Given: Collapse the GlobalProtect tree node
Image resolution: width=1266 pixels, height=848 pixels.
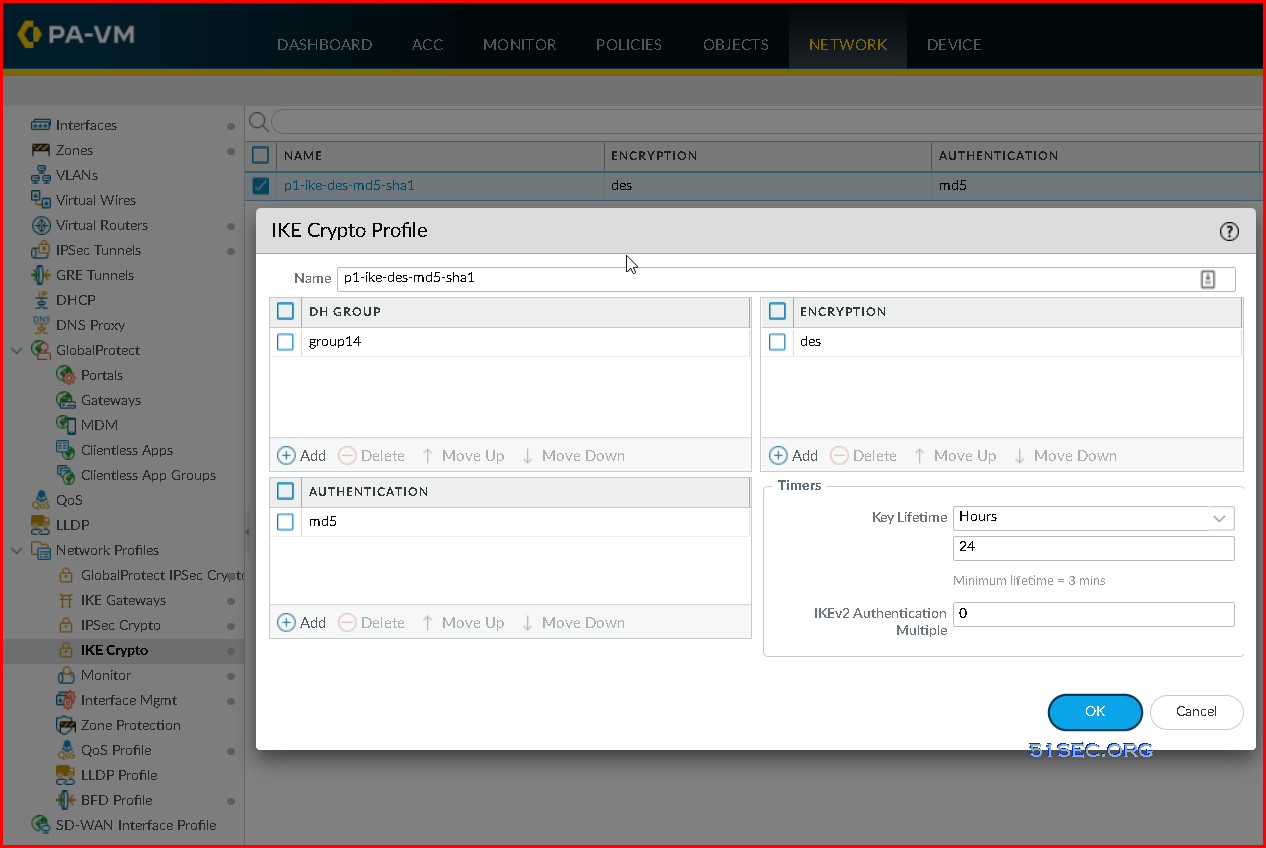Looking at the screenshot, I should tap(16, 350).
